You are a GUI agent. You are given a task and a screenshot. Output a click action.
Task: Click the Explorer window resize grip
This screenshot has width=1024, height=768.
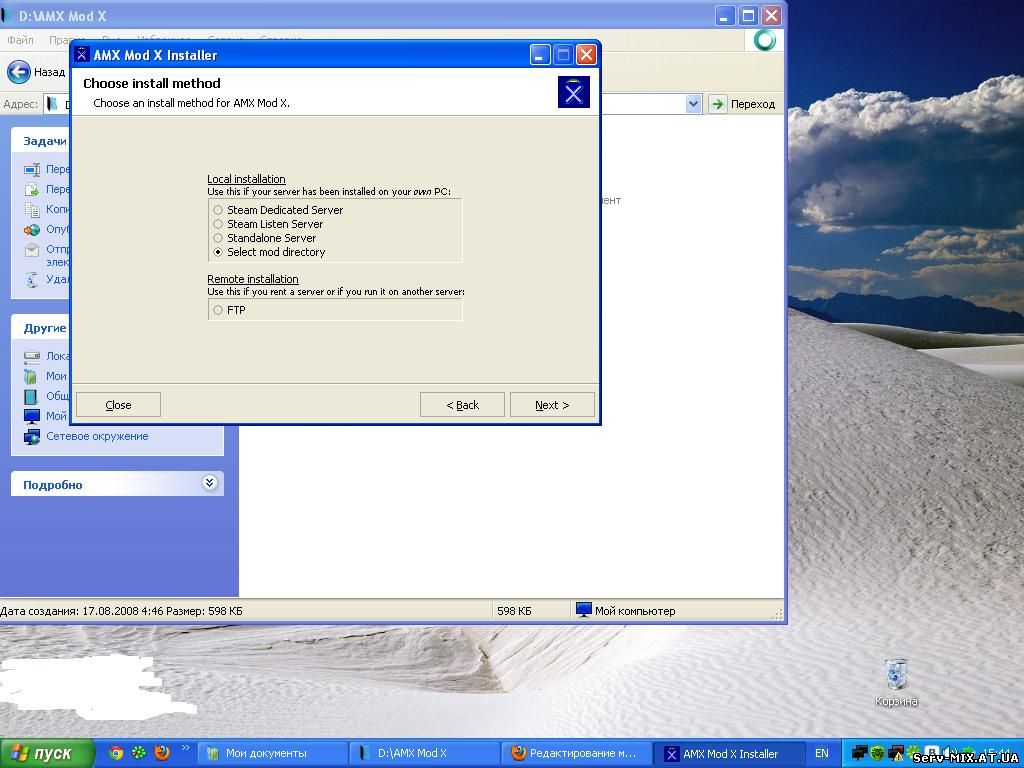[x=777, y=614]
